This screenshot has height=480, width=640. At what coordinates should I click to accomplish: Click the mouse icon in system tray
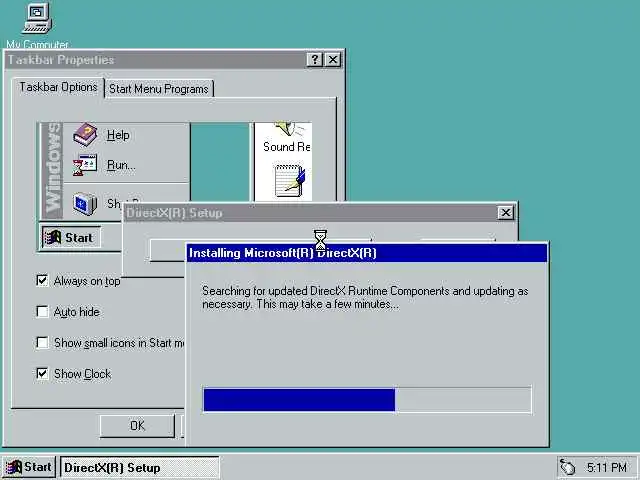click(x=567, y=467)
